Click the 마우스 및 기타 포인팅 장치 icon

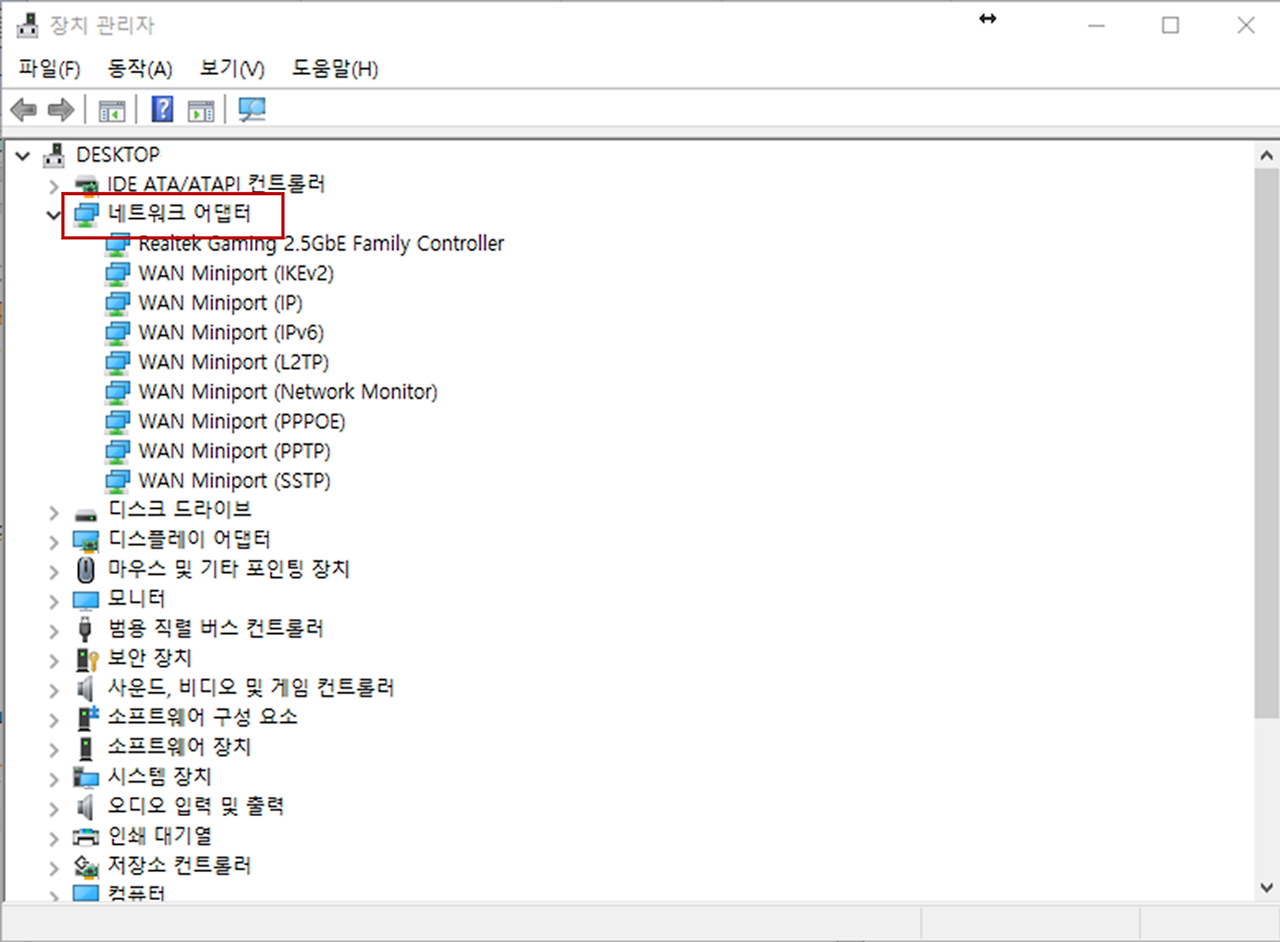[x=87, y=570]
